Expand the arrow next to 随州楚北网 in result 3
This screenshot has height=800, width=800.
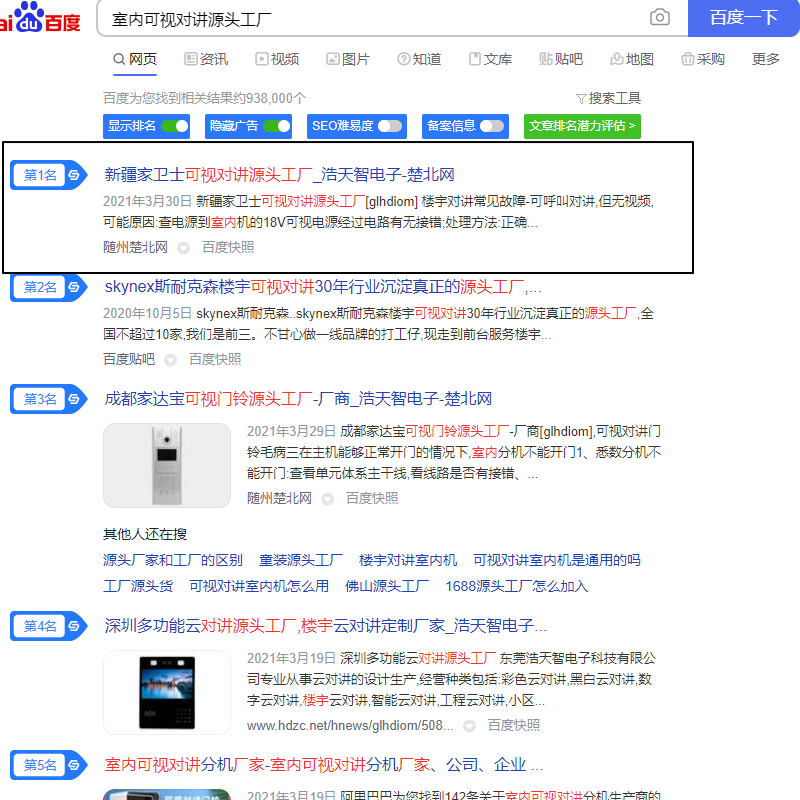[328, 499]
